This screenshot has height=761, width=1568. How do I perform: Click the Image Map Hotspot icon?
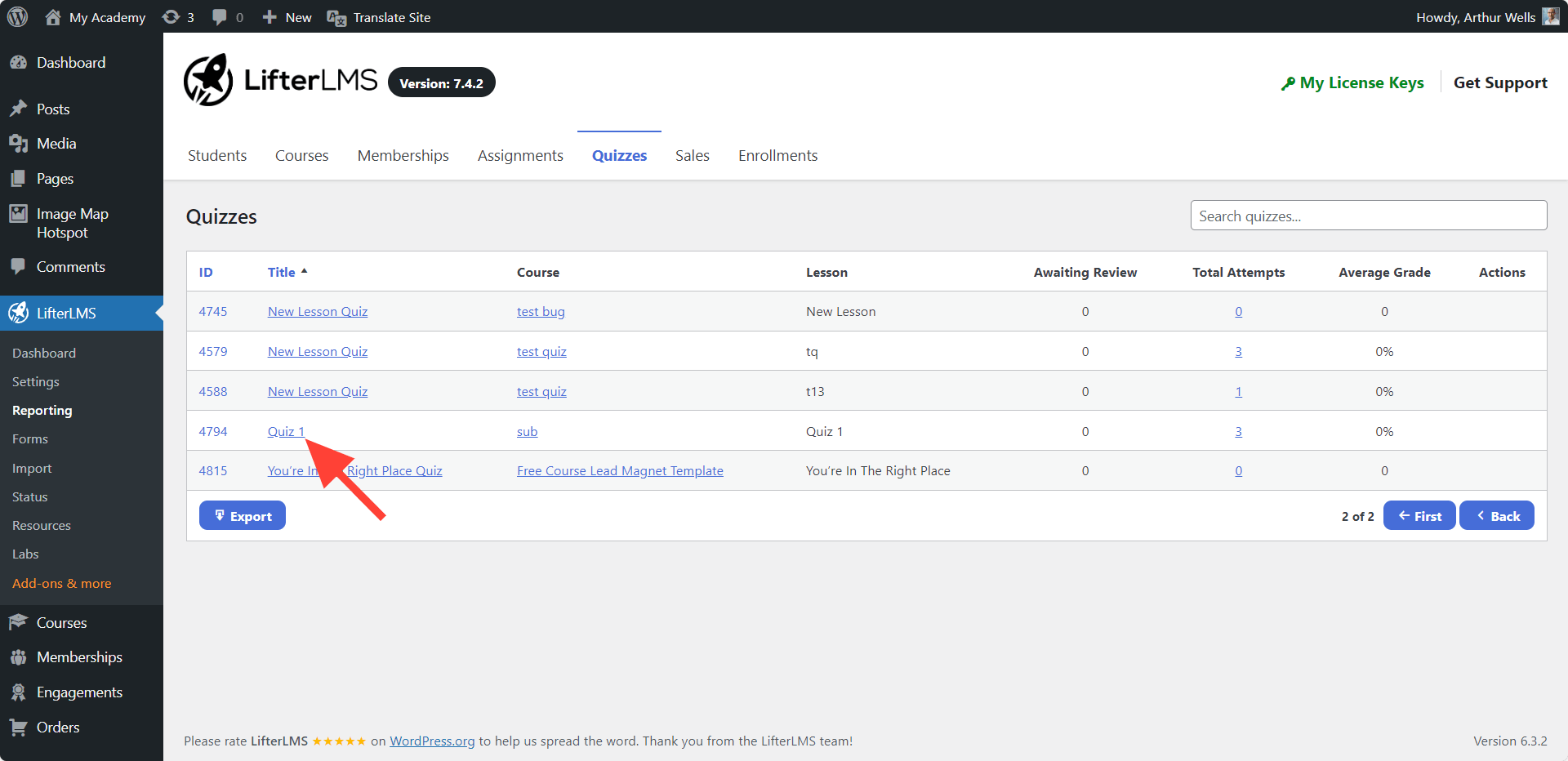[18, 214]
